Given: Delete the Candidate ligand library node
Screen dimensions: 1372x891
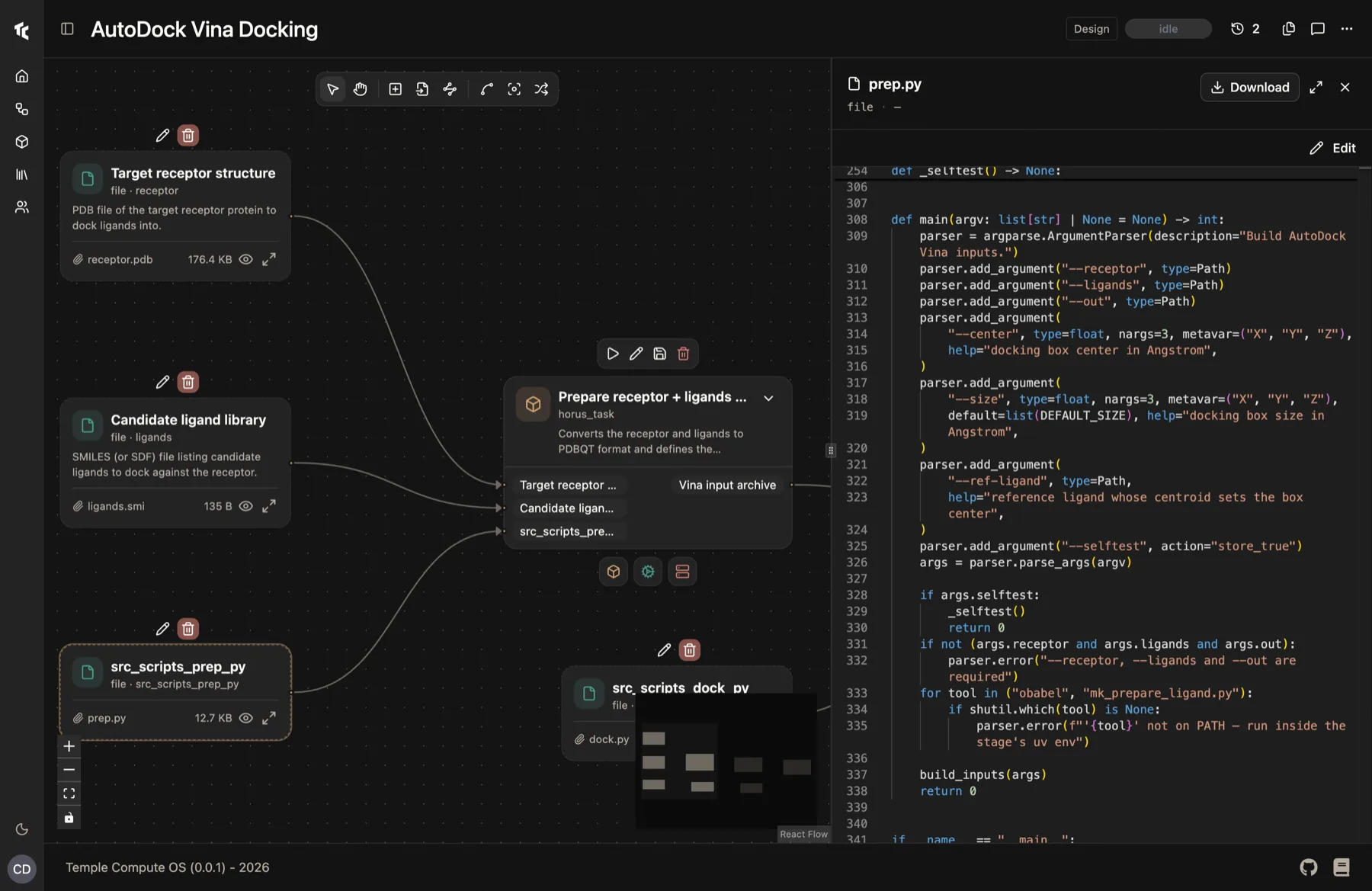Looking at the screenshot, I should [x=188, y=382].
